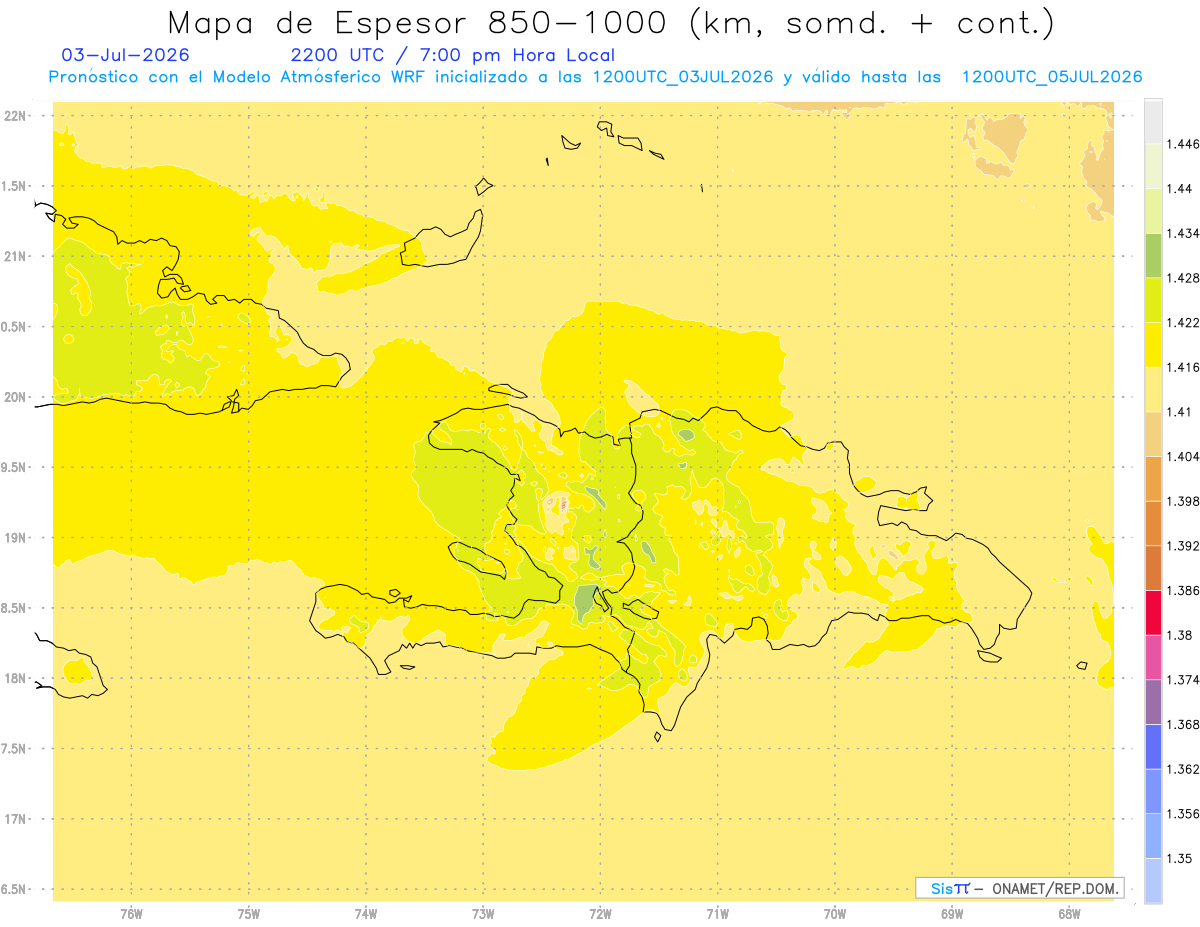1200x927 pixels.
Task: Select the '69W' longitude label
Action: coord(952,913)
